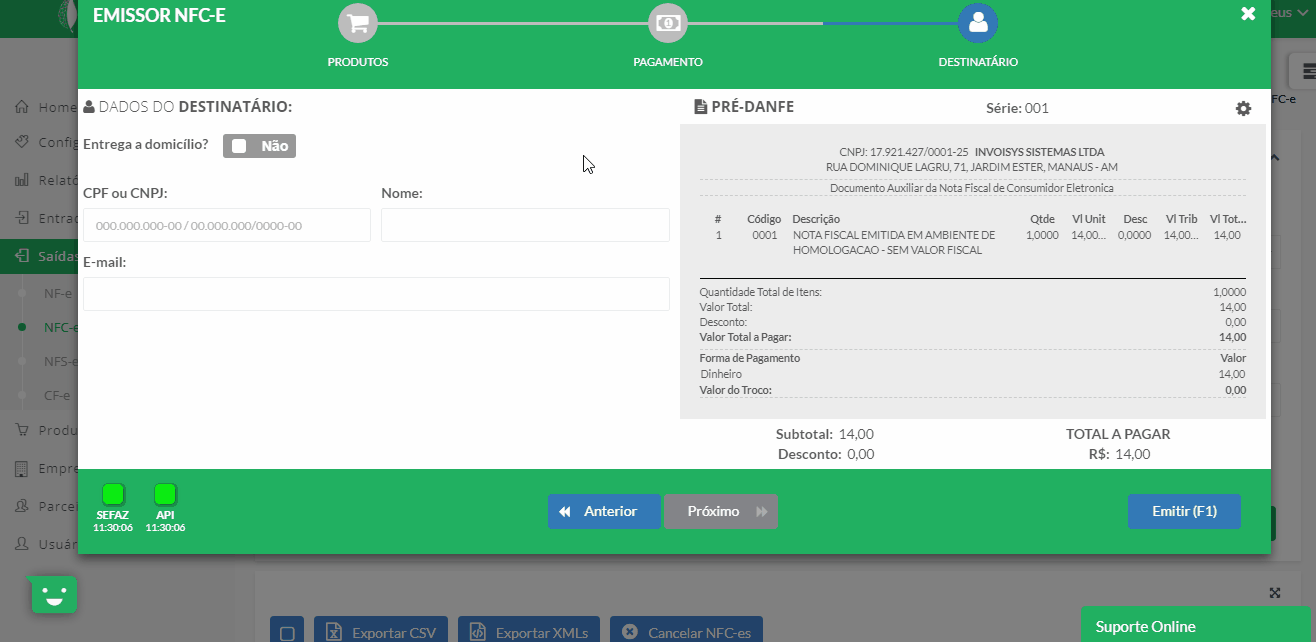1316x642 pixels.
Task: Focus the E-mail input field
Action: click(x=376, y=294)
